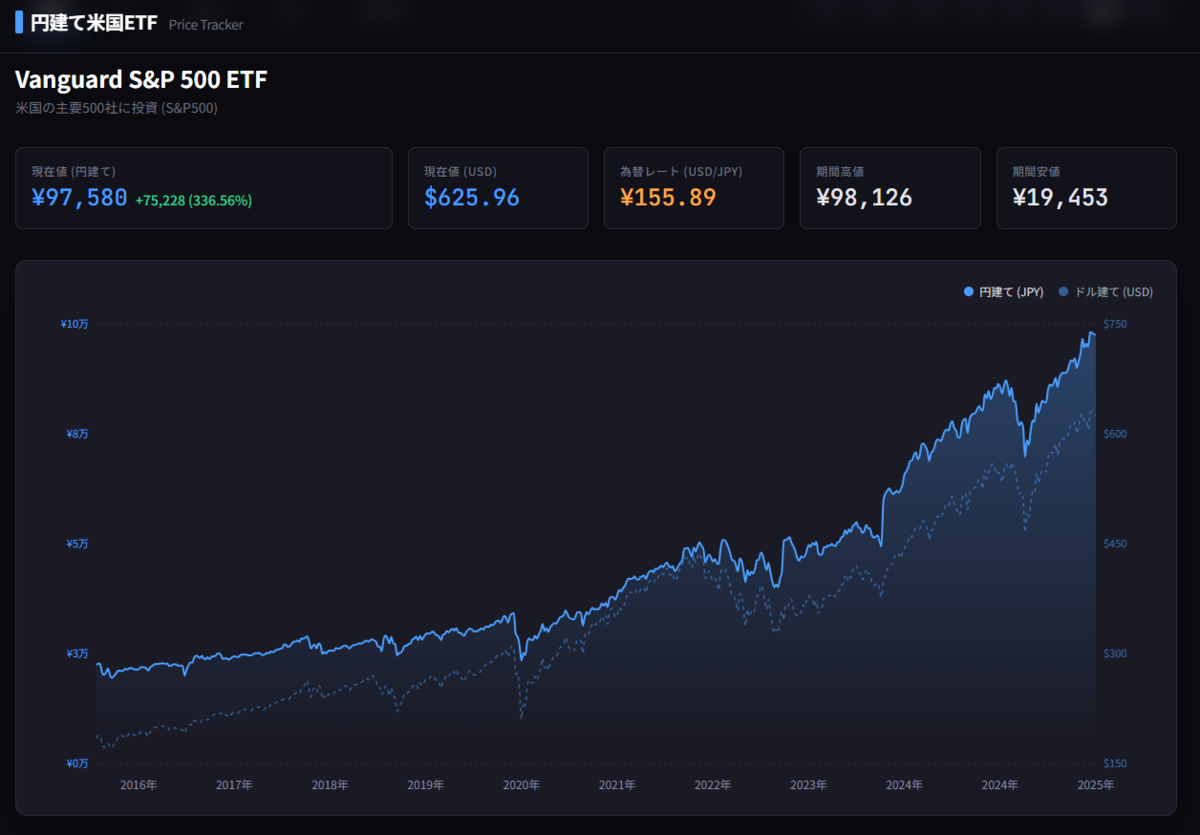Click the ¥97,580 current yen value
This screenshot has height=835, width=1200.
coord(79,198)
